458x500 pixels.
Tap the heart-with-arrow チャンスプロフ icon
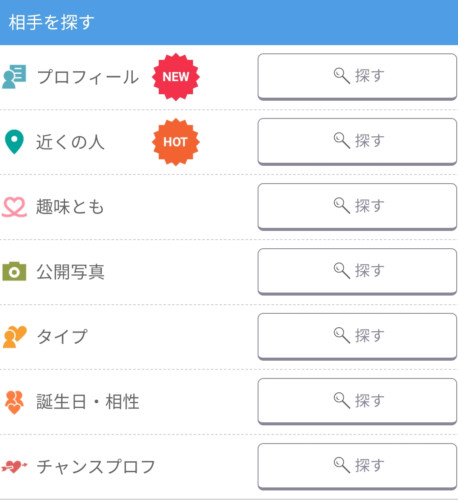(14, 466)
